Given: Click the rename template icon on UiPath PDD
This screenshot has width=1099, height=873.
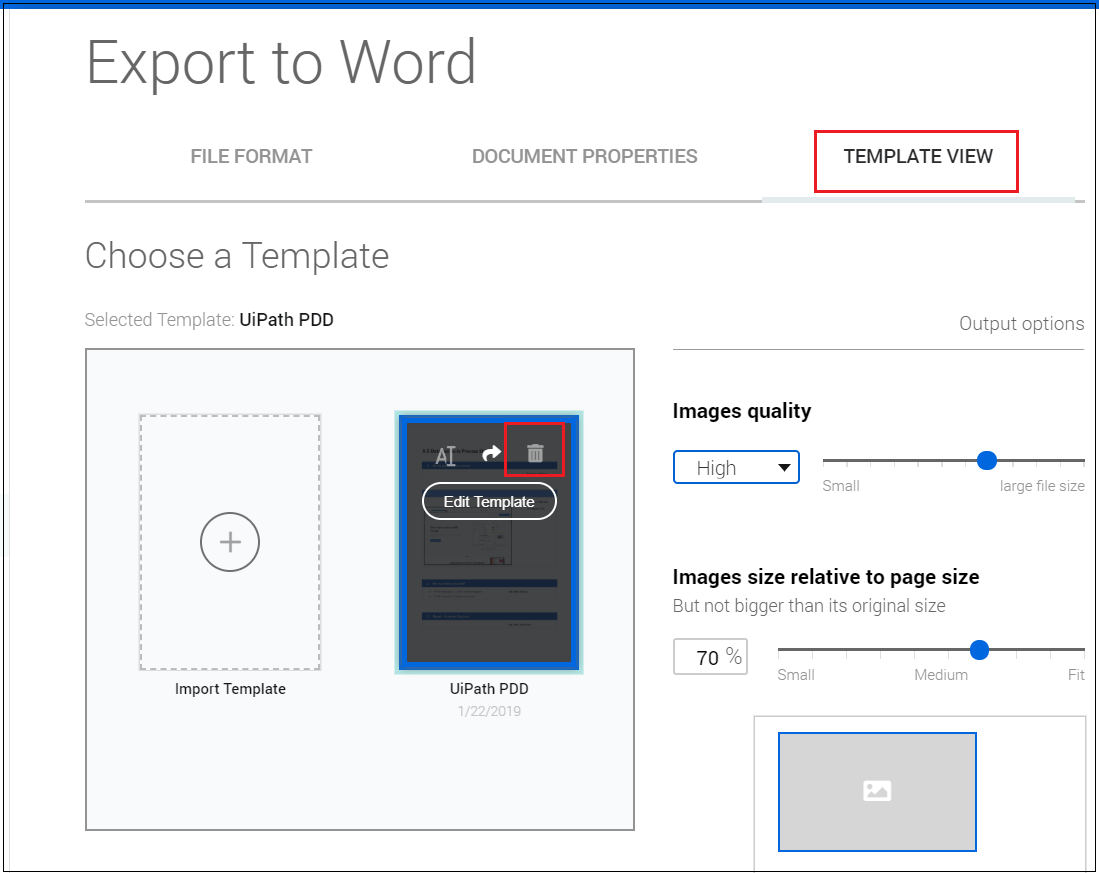Looking at the screenshot, I should 446,455.
